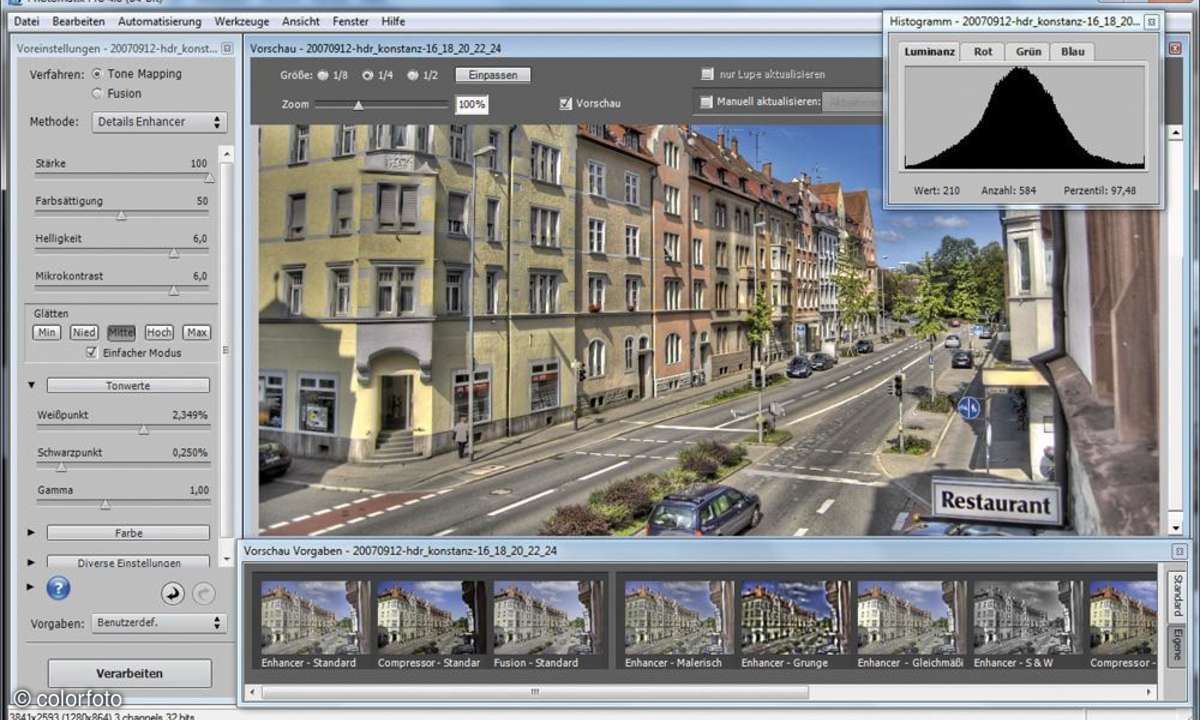Click the Stärke slider track
Viewport: 1200px width, 720px height.
point(123,178)
